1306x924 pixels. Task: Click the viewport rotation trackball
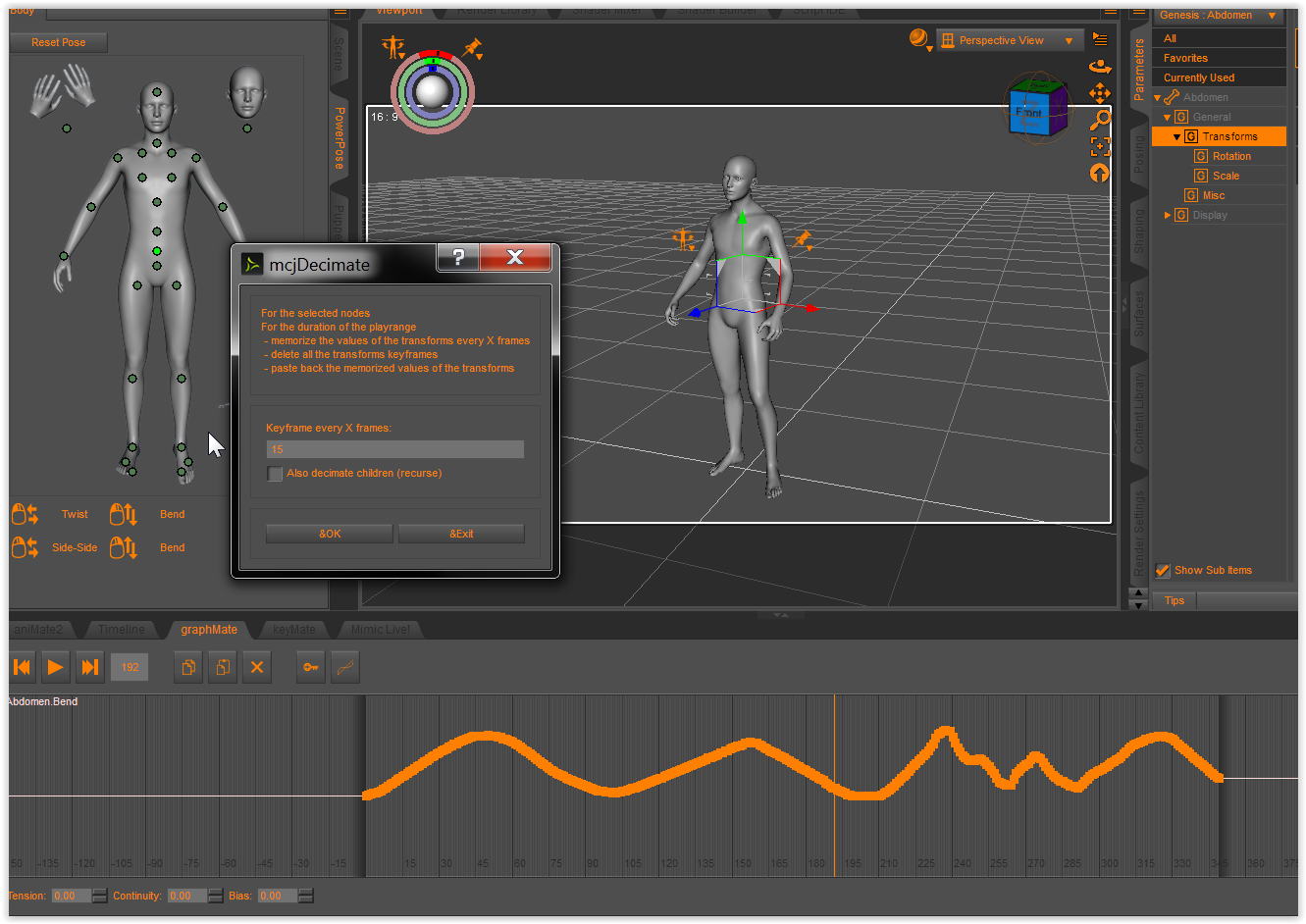(x=433, y=91)
